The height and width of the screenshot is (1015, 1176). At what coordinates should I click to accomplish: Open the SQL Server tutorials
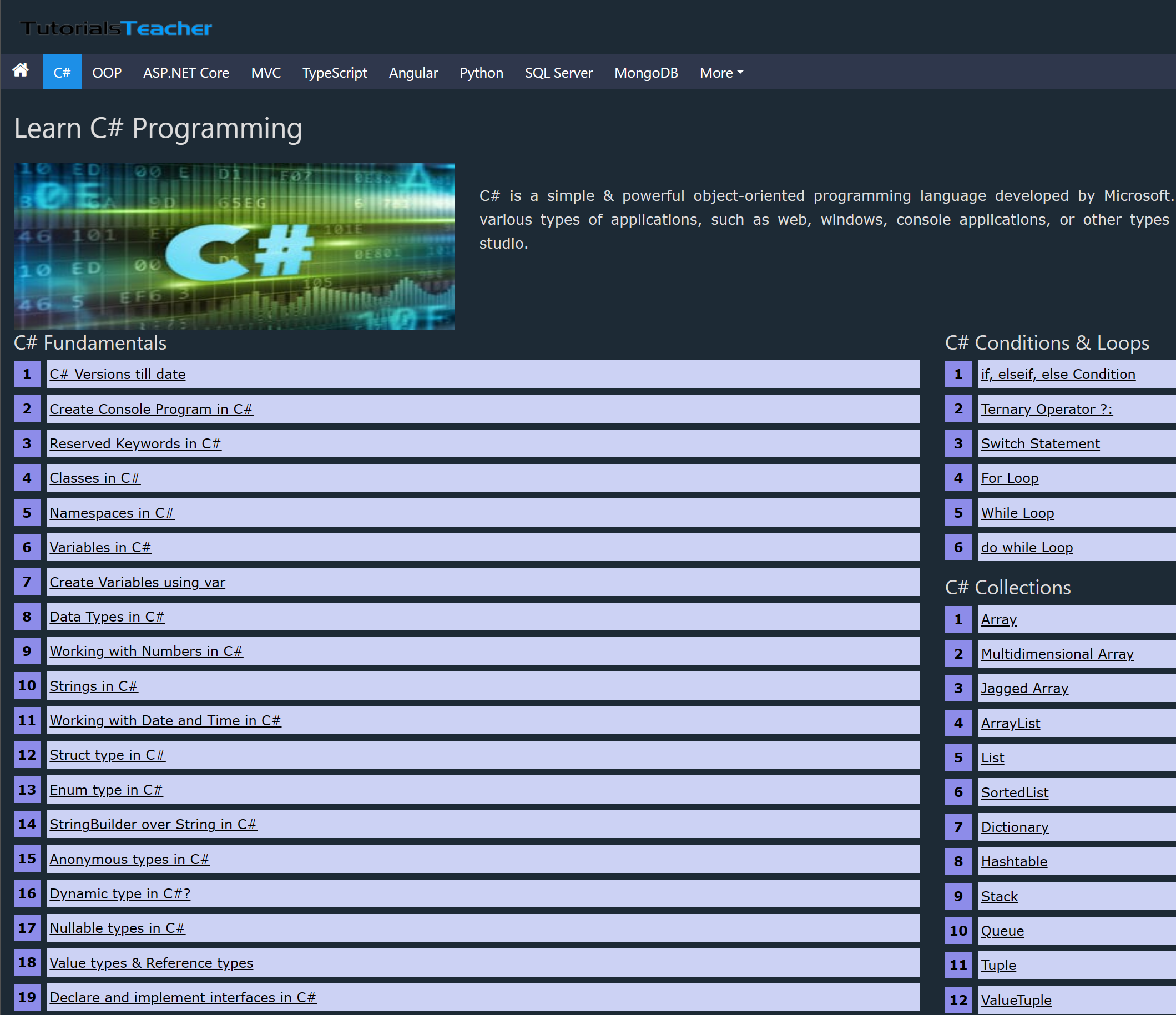[x=558, y=73]
